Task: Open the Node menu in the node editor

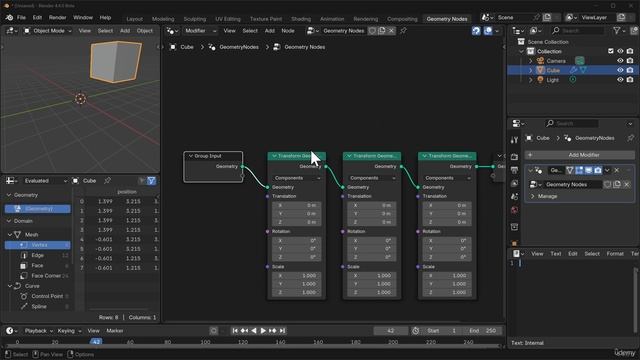Action: pos(288,31)
